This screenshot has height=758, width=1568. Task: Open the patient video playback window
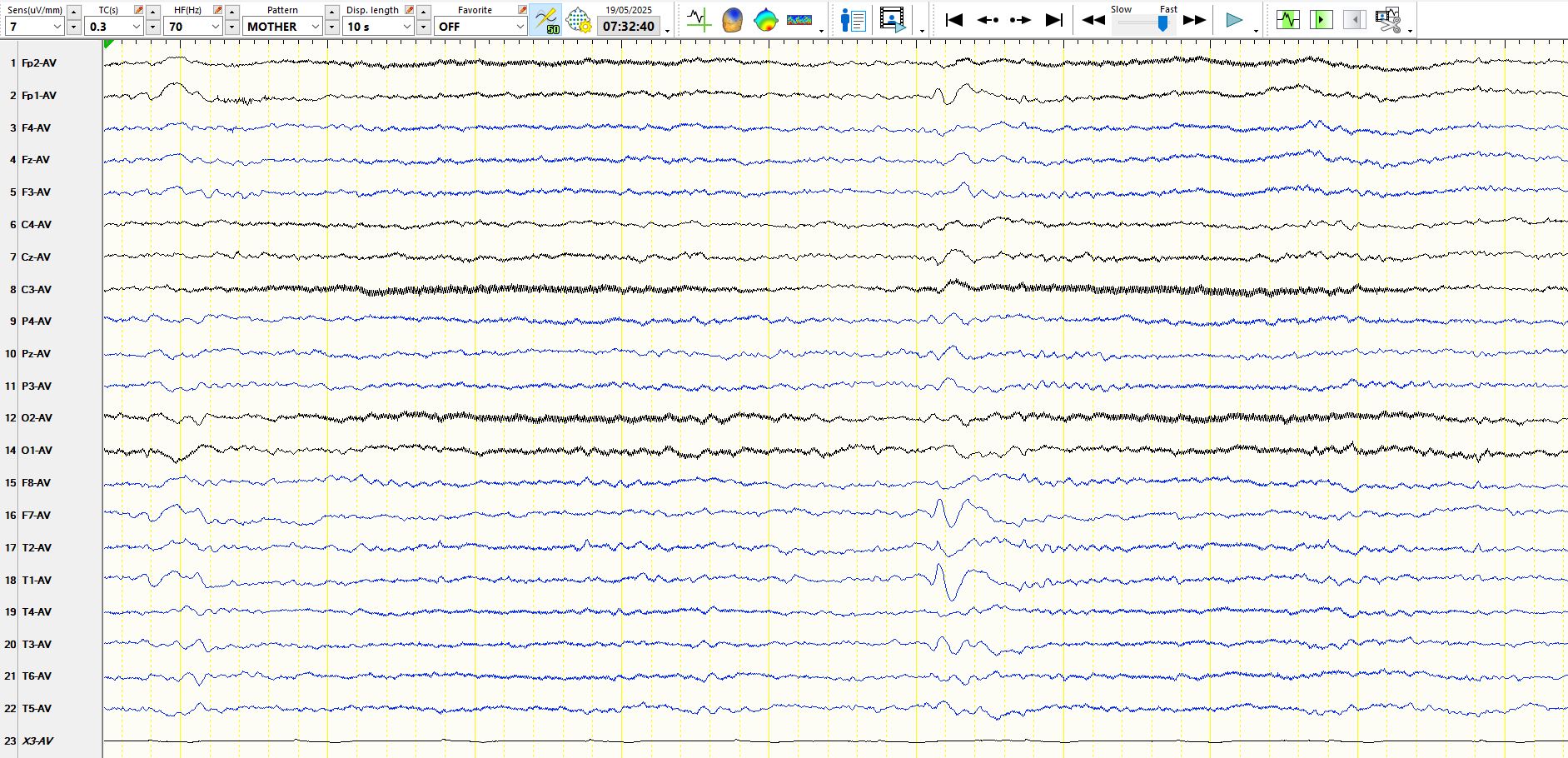pyautogui.click(x=892, y=20)
